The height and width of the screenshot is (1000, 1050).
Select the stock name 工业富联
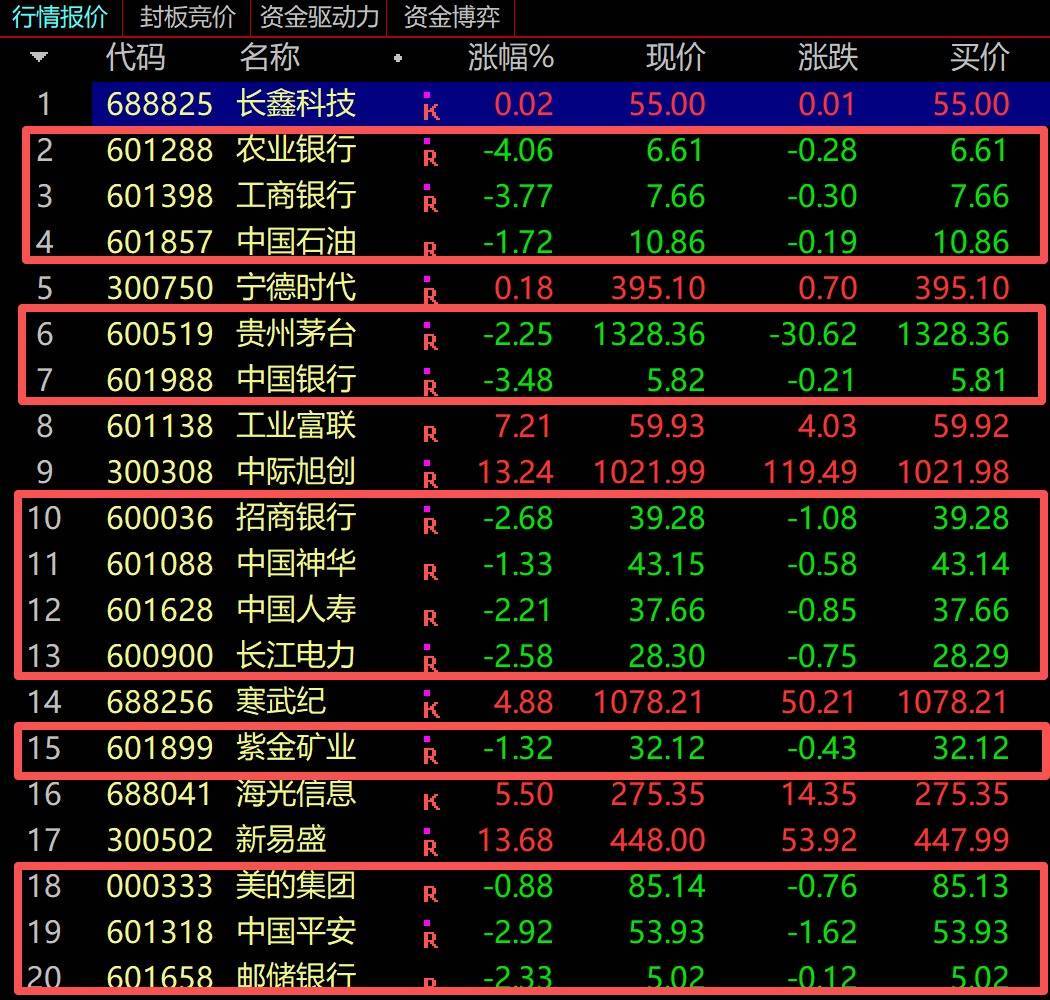296,425
